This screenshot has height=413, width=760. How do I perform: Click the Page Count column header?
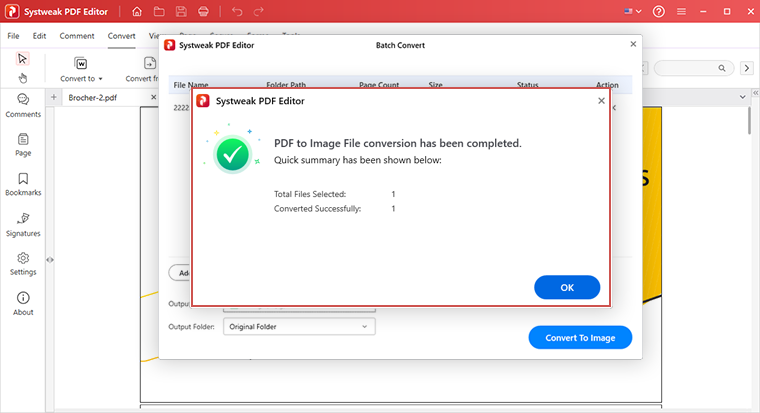click(x=379, y=85)
